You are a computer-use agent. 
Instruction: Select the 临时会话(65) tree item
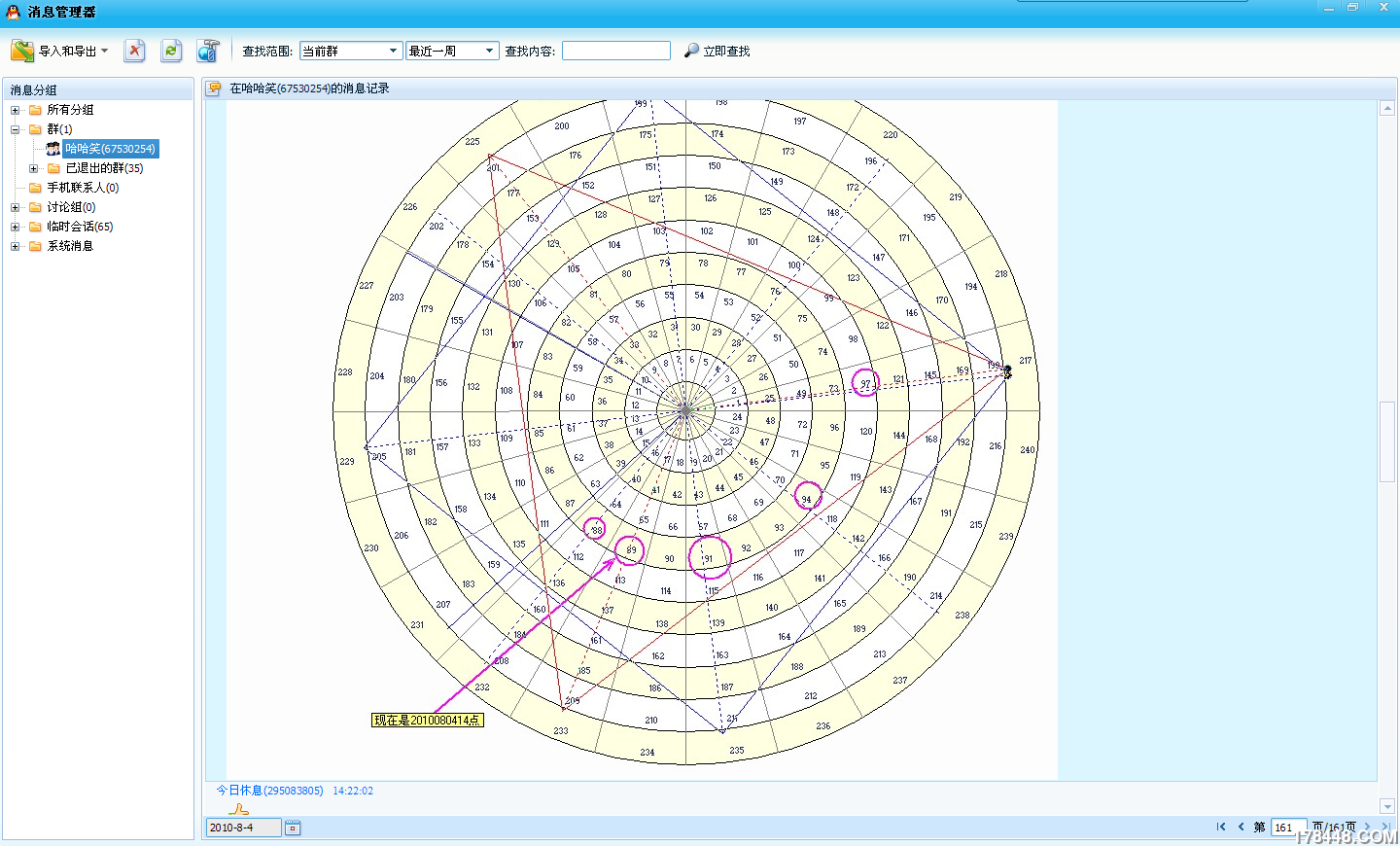[80, 227]
